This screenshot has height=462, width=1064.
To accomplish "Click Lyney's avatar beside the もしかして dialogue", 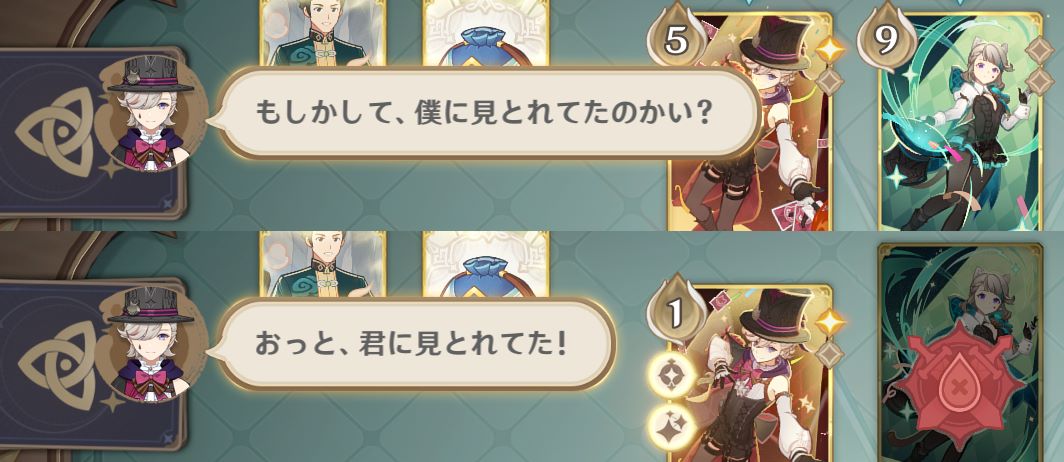I will pyautogui.click(x=151, y=113).
